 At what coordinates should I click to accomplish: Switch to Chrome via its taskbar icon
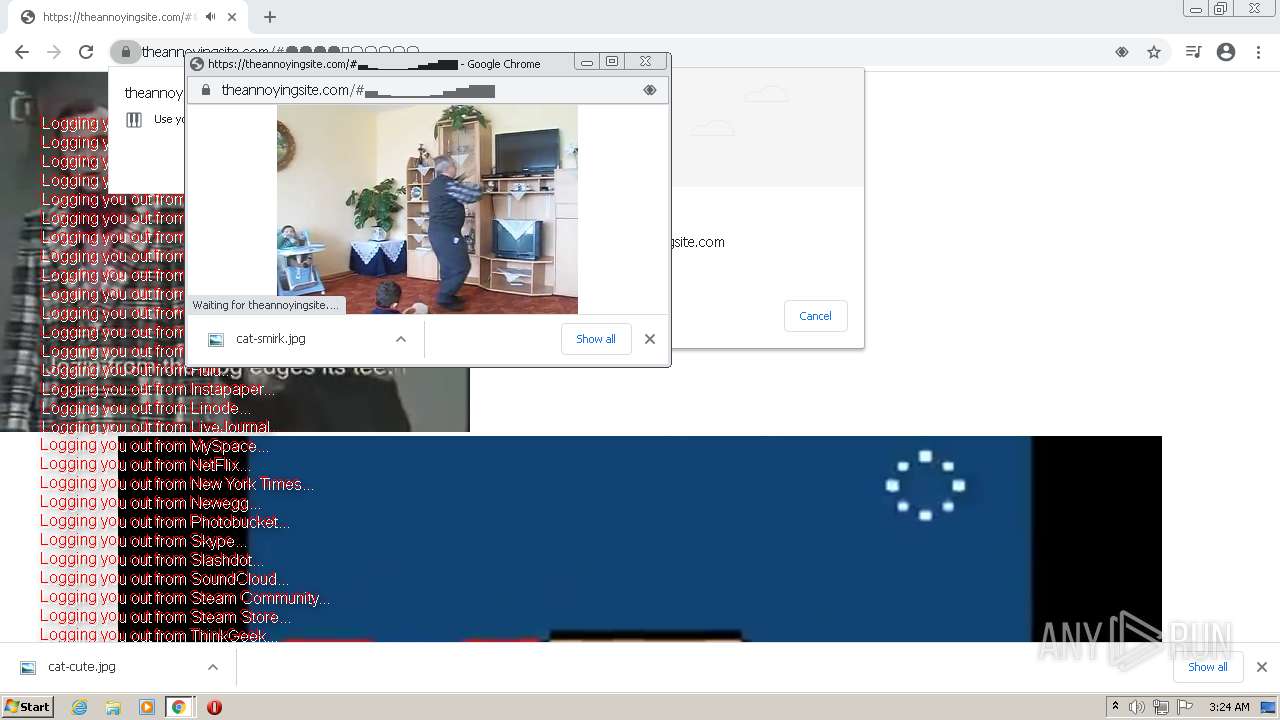179,707
